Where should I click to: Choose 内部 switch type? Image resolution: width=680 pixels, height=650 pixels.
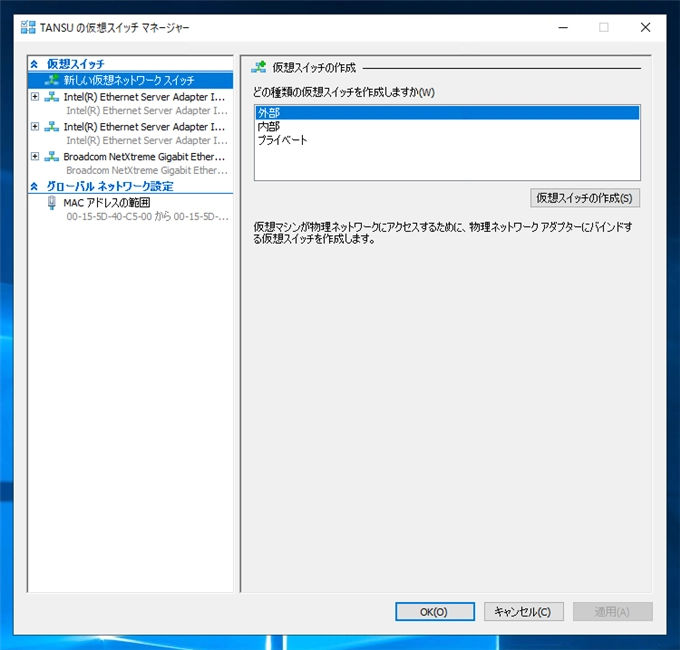coord(447,127)
